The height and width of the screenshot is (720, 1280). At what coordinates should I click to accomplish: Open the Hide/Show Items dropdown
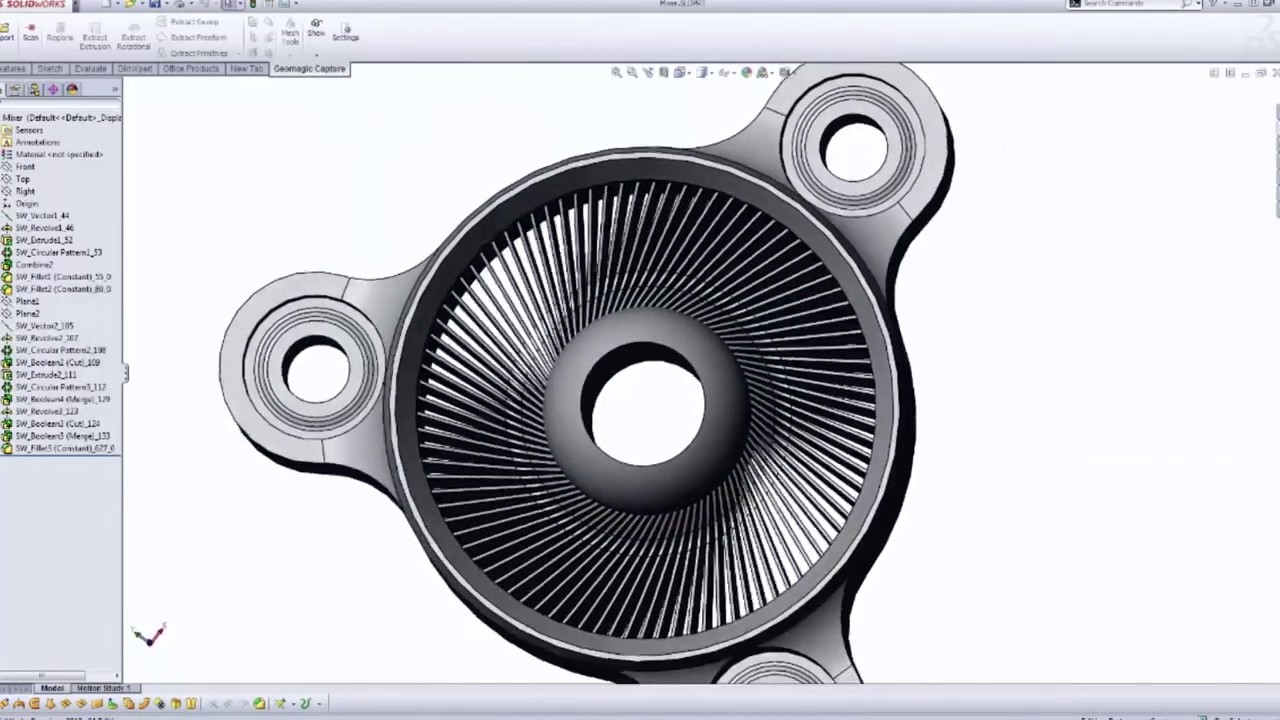(x=725, y=72)
